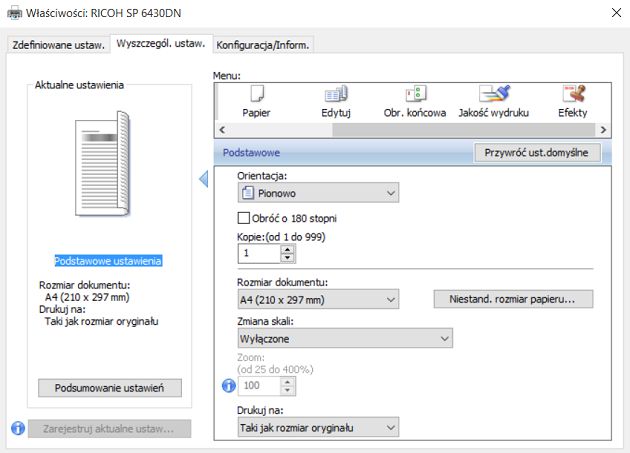Viewport: 630px width, 453px height.
Task: Increase the Kopie count with up arrow
Action: point(287,249)
